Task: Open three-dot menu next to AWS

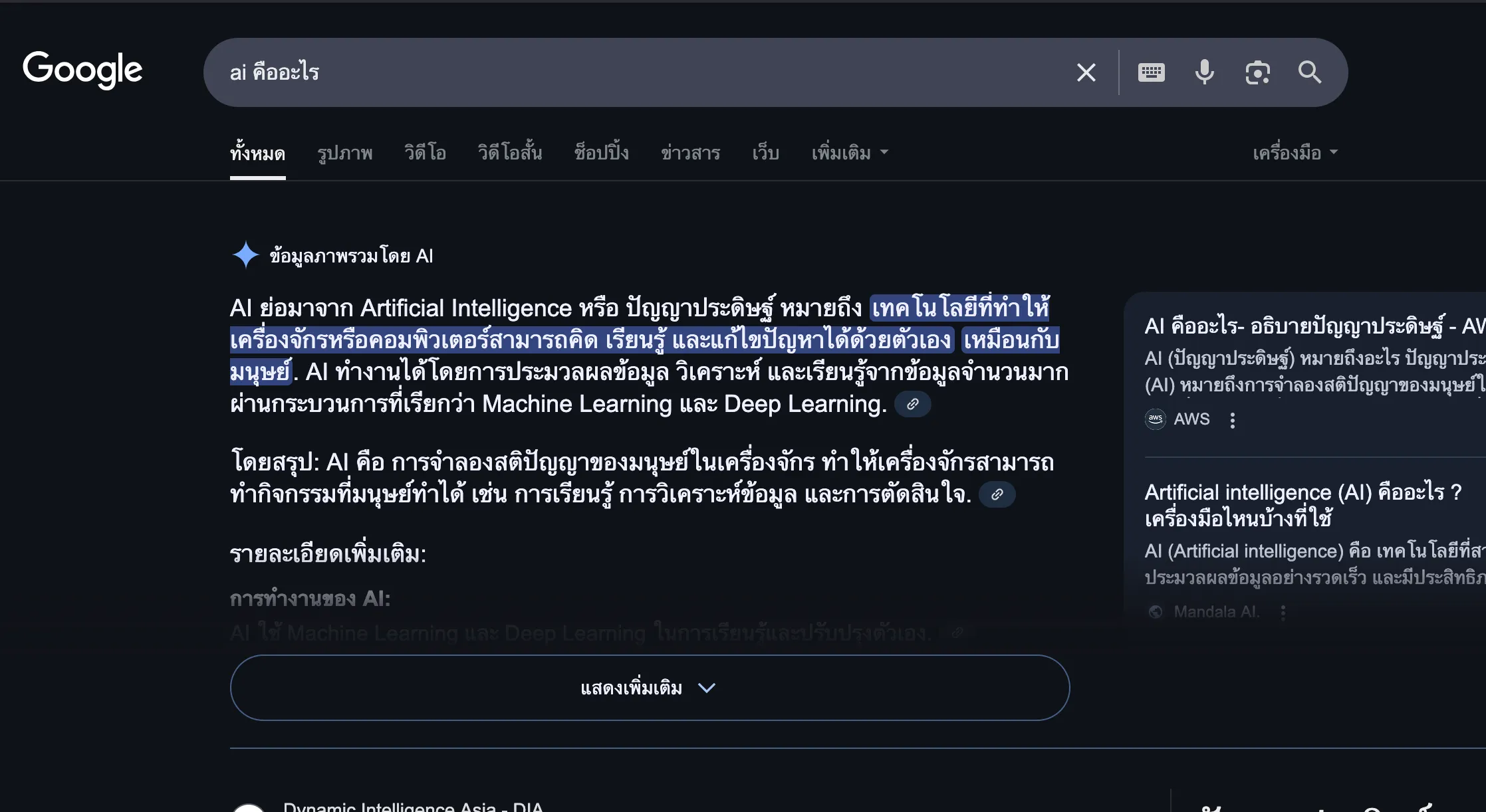Action: 1232,420
